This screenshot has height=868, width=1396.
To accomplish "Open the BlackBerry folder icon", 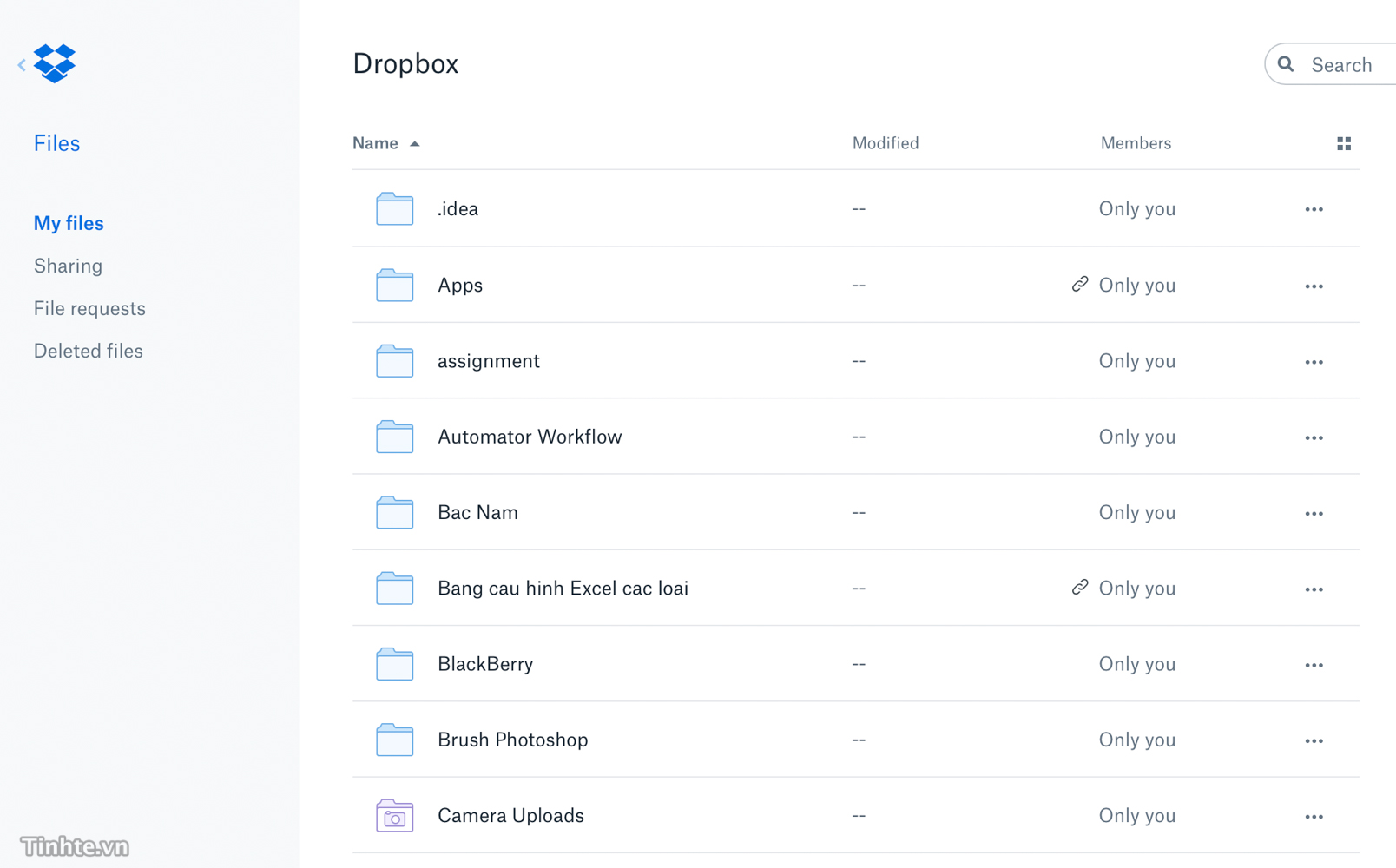I will click(394, 664).
